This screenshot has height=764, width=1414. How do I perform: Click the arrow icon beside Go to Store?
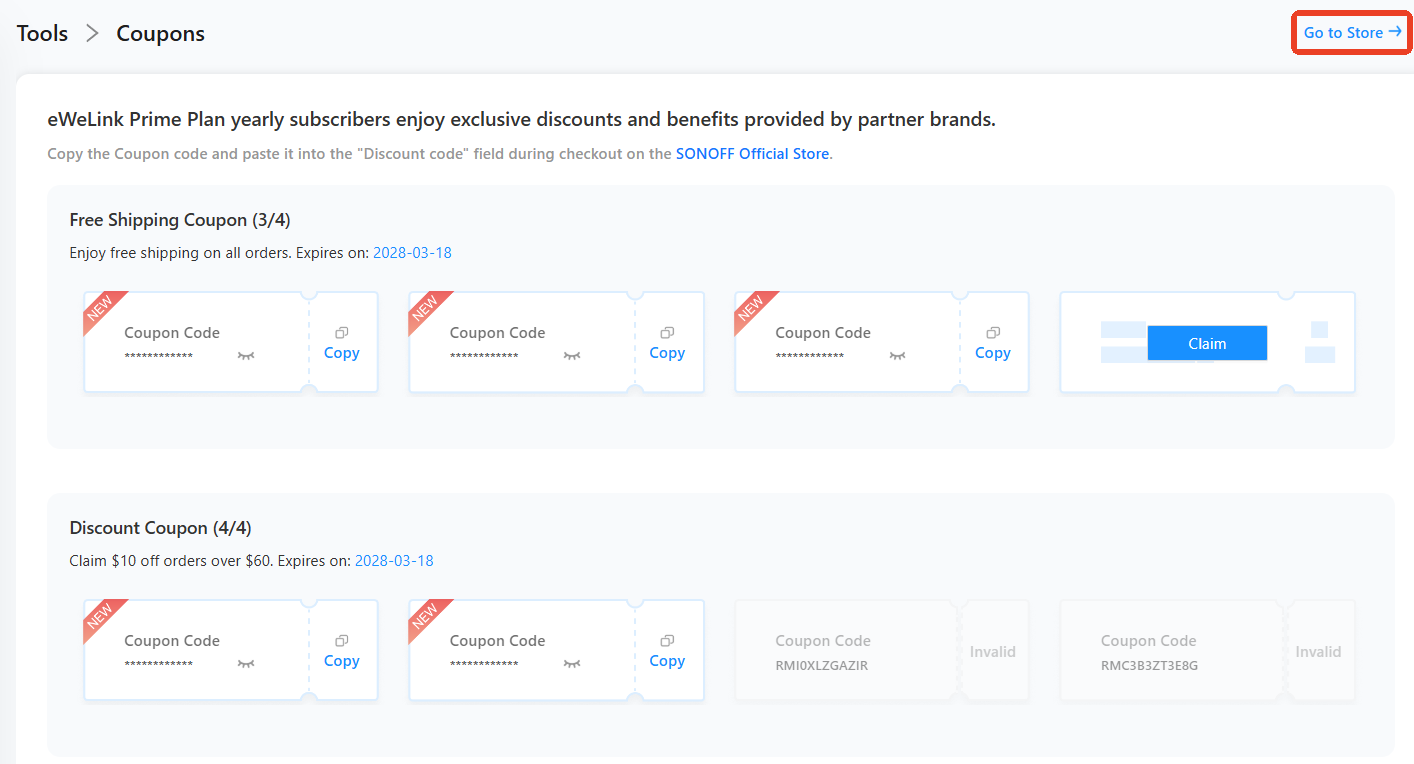coord(1395,32)
